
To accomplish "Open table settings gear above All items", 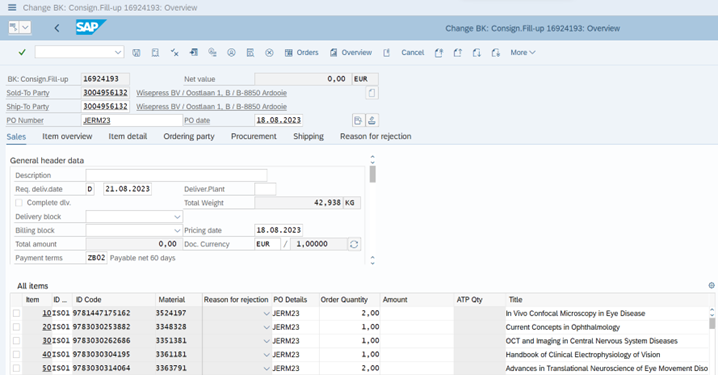I will pos(711,285).
